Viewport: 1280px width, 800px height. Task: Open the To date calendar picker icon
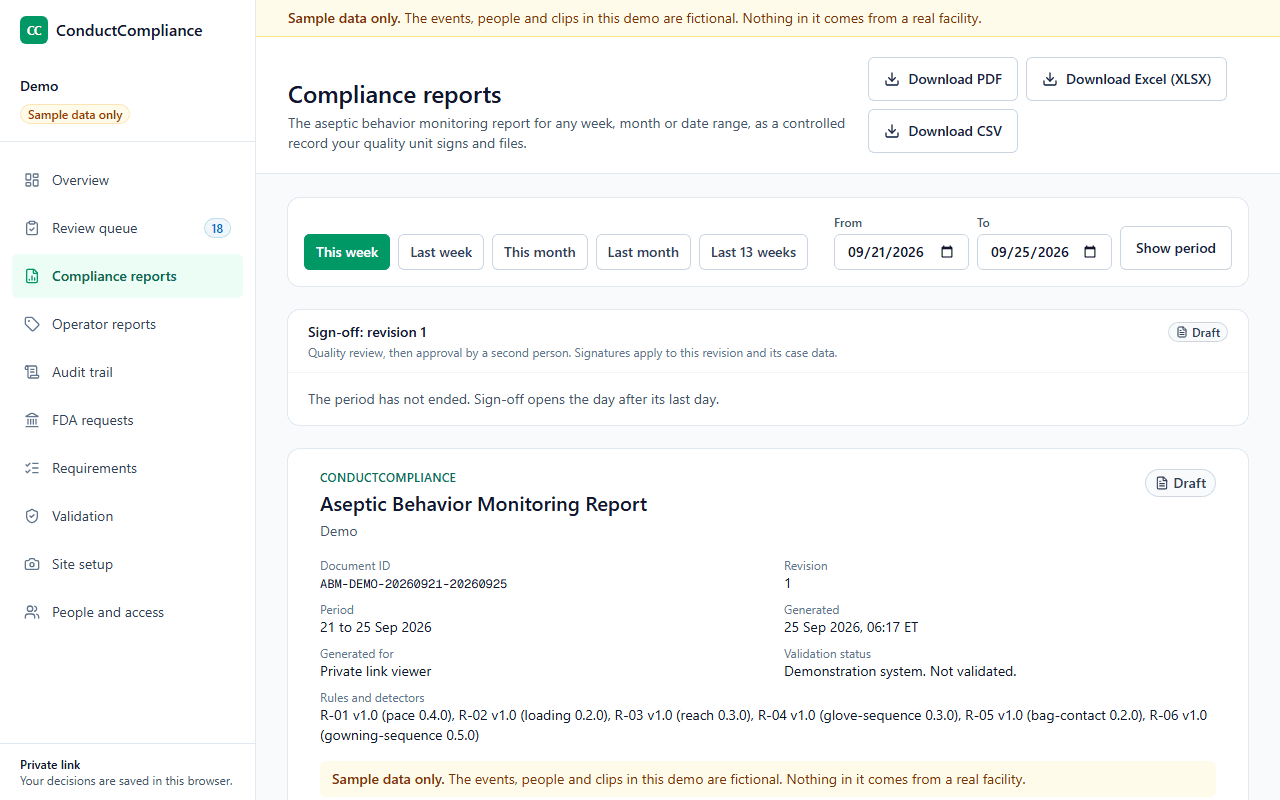[x=1090, y=252]
